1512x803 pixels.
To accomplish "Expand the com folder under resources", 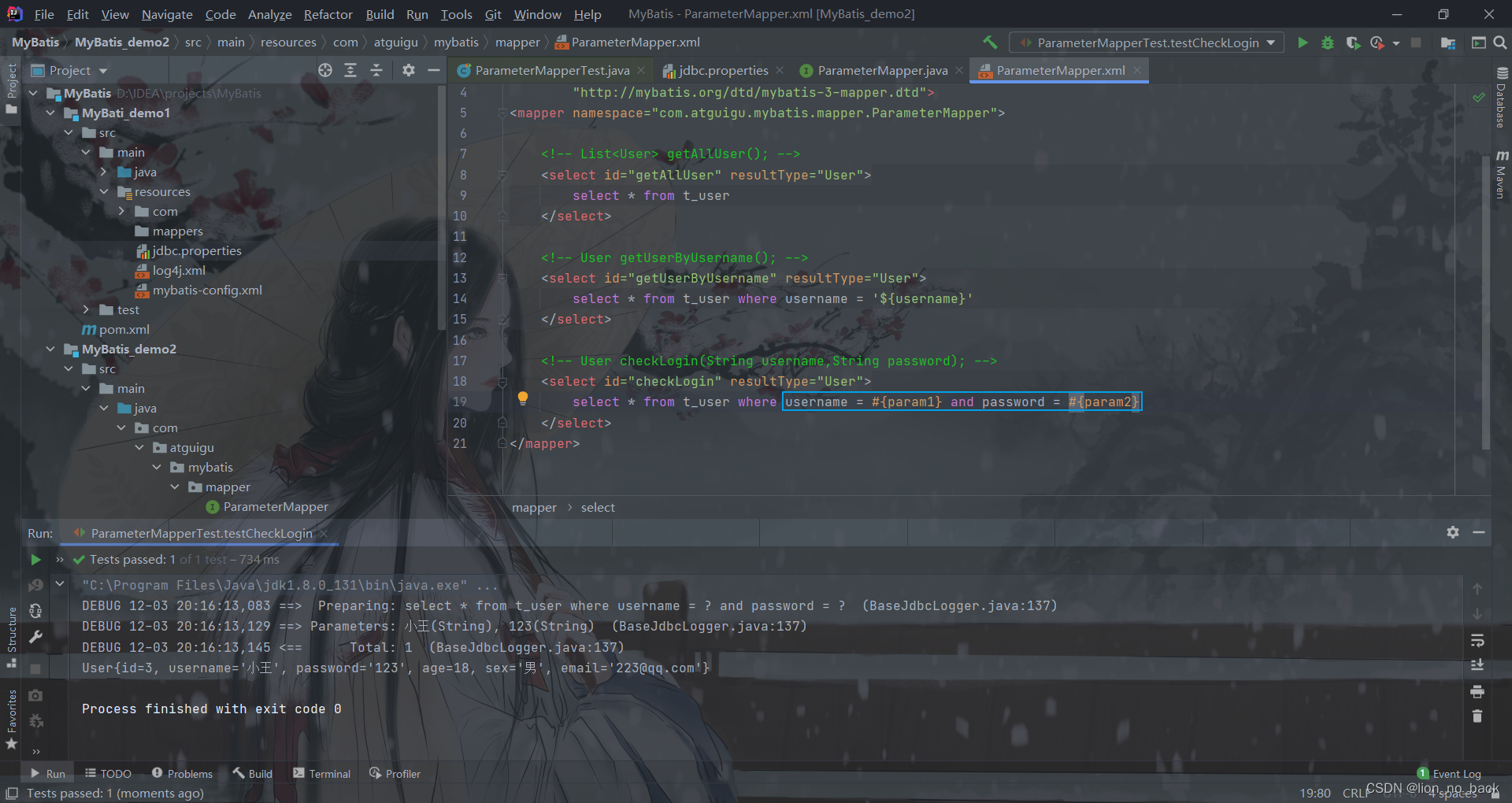I will [121, 211].
